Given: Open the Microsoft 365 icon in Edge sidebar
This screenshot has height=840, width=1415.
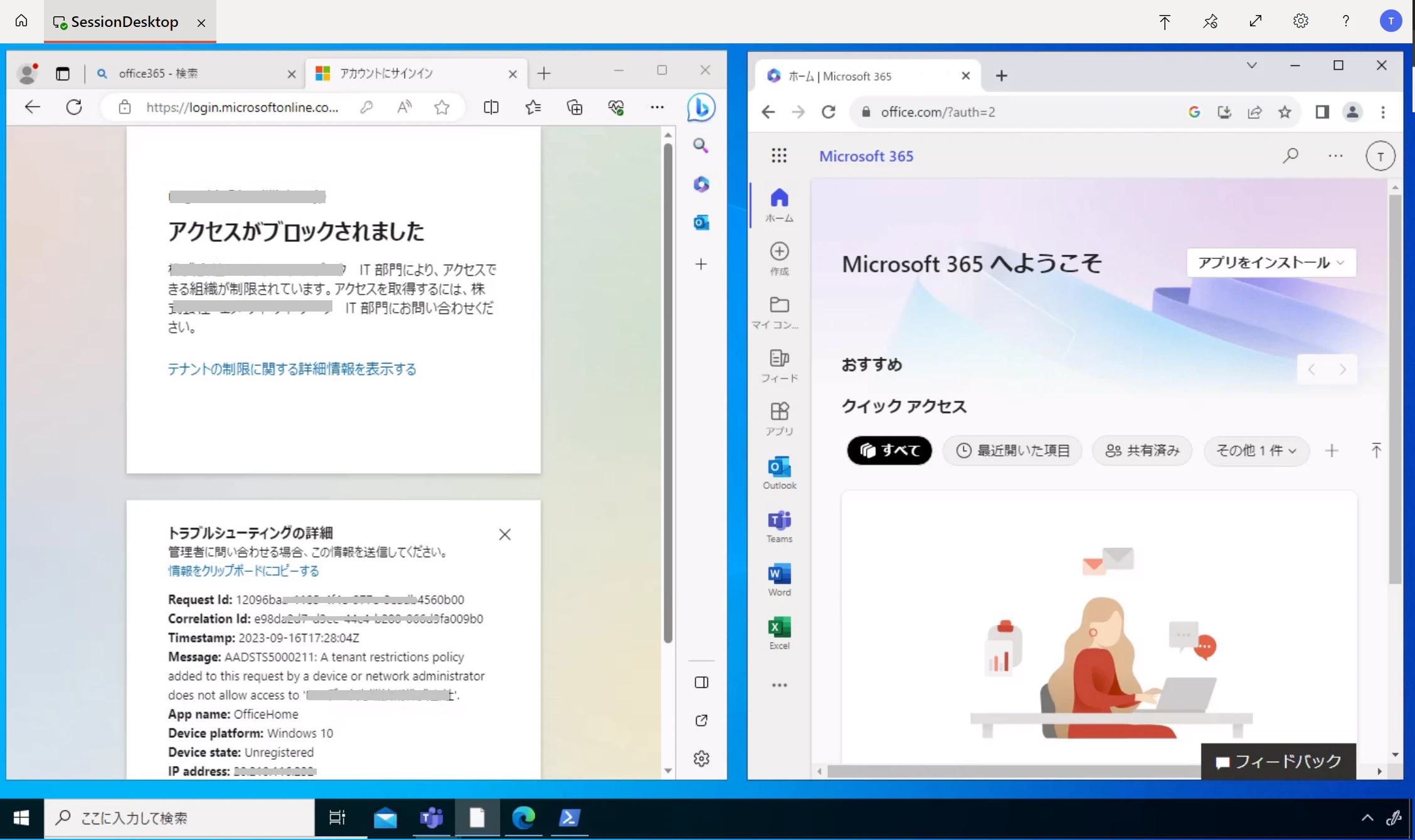Looking at the screenshot, I should tap(701, 184).
